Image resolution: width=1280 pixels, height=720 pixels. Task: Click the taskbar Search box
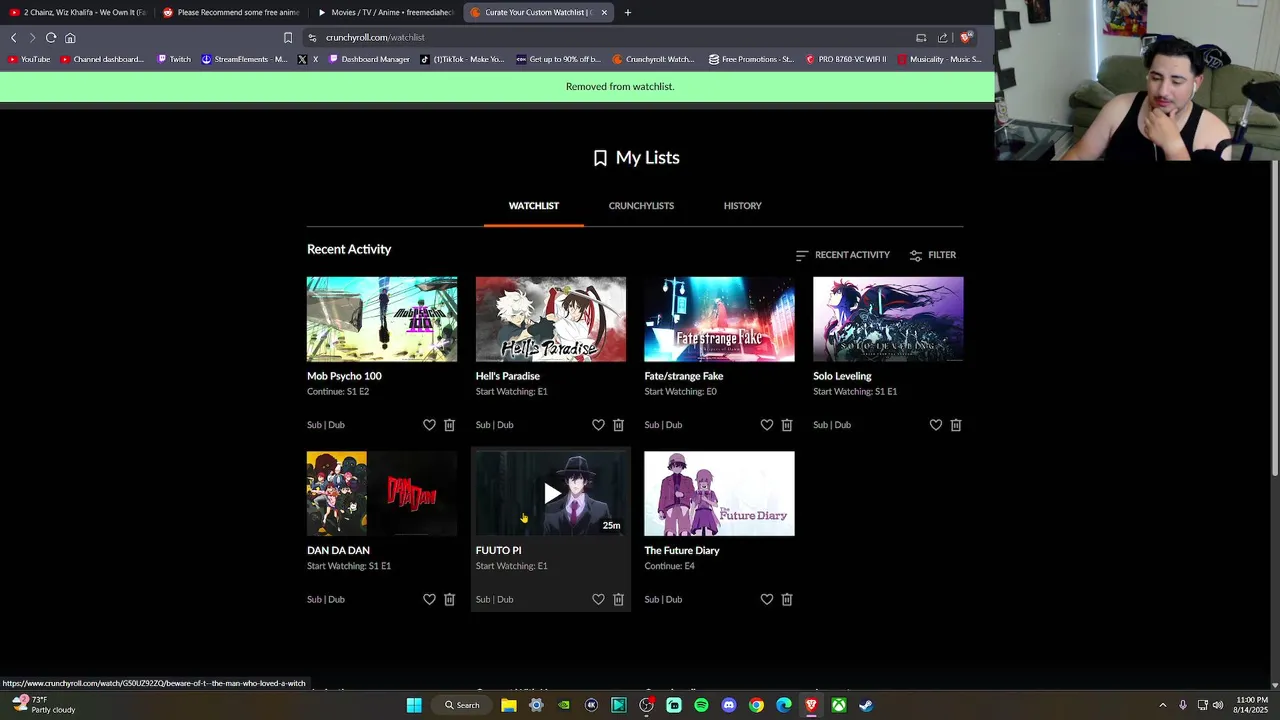click(463, 705)
